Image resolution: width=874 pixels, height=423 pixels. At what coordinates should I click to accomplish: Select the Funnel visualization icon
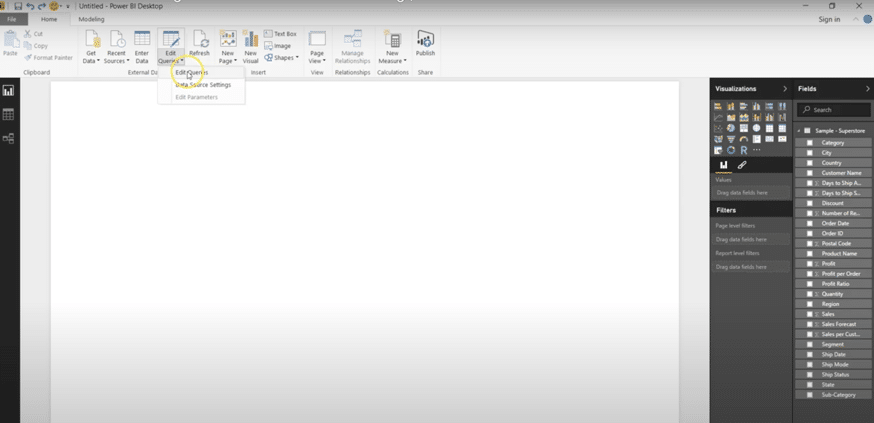point(731,139)
